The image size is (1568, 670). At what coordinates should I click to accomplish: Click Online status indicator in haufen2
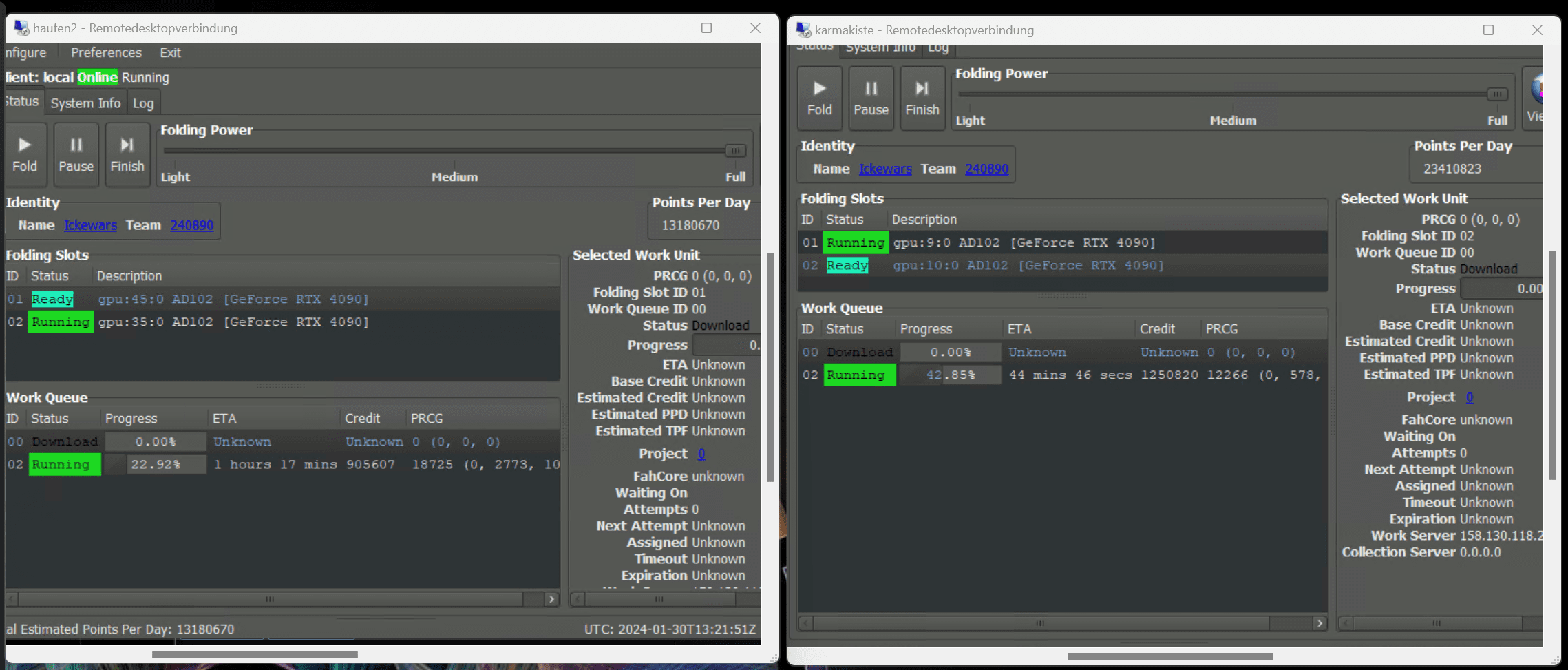(x=97, y=77)
